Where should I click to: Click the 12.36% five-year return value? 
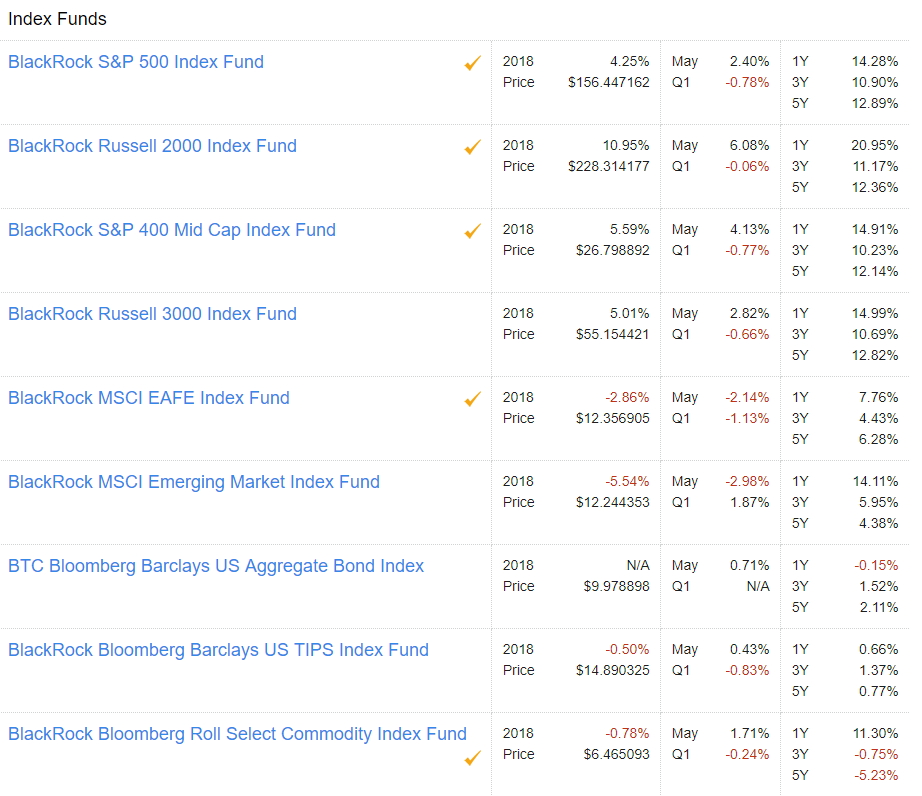[x=875, y=188]
